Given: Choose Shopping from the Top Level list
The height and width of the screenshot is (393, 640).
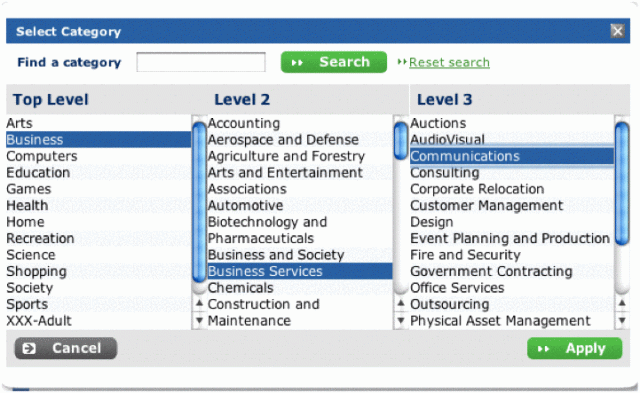Looking at the screenshot, I should tap(36, 271).
